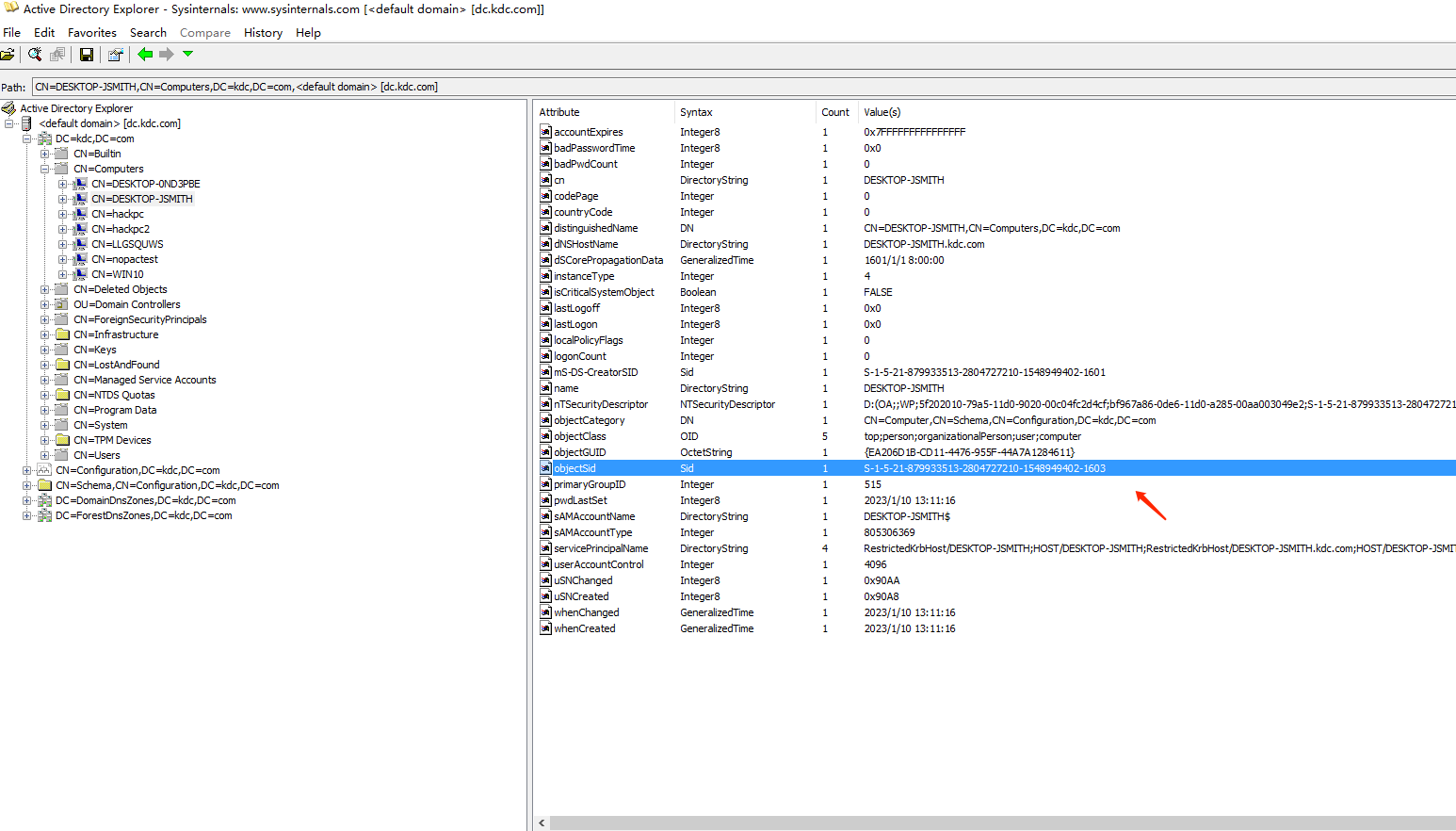Click the objectSid attribute icon
Image resolution: width=1456 pixels, height=831 pixels.
click(x=545, y=468)
